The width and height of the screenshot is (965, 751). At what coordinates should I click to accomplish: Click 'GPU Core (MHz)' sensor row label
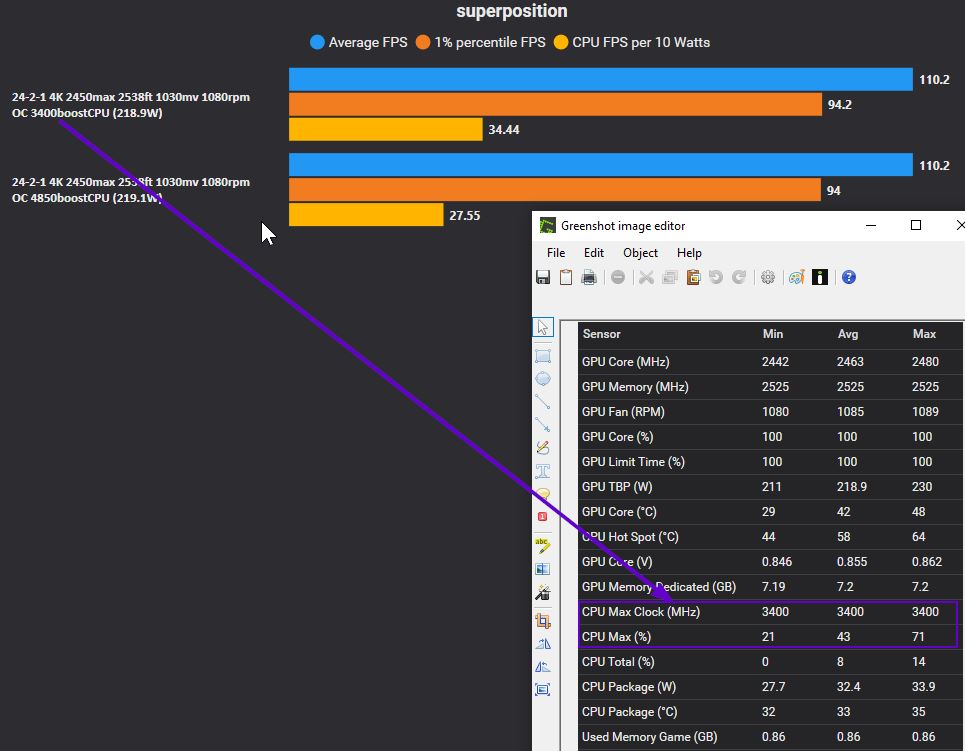click(x=625, y=362)
